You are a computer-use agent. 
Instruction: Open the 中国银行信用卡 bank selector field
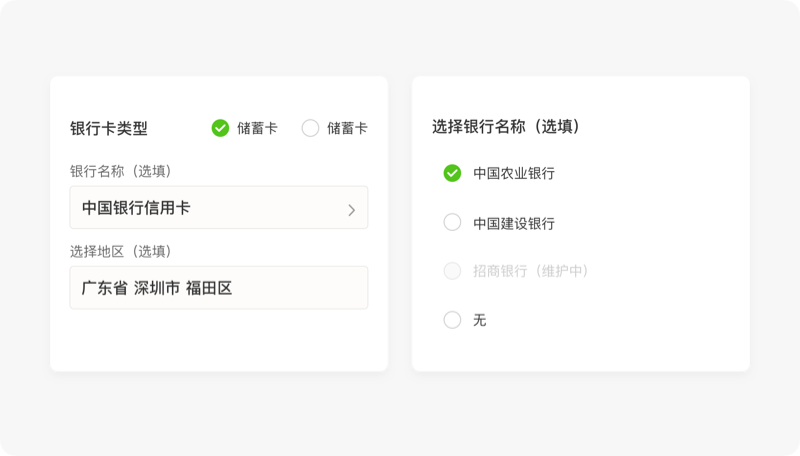(x=200, y=208)
